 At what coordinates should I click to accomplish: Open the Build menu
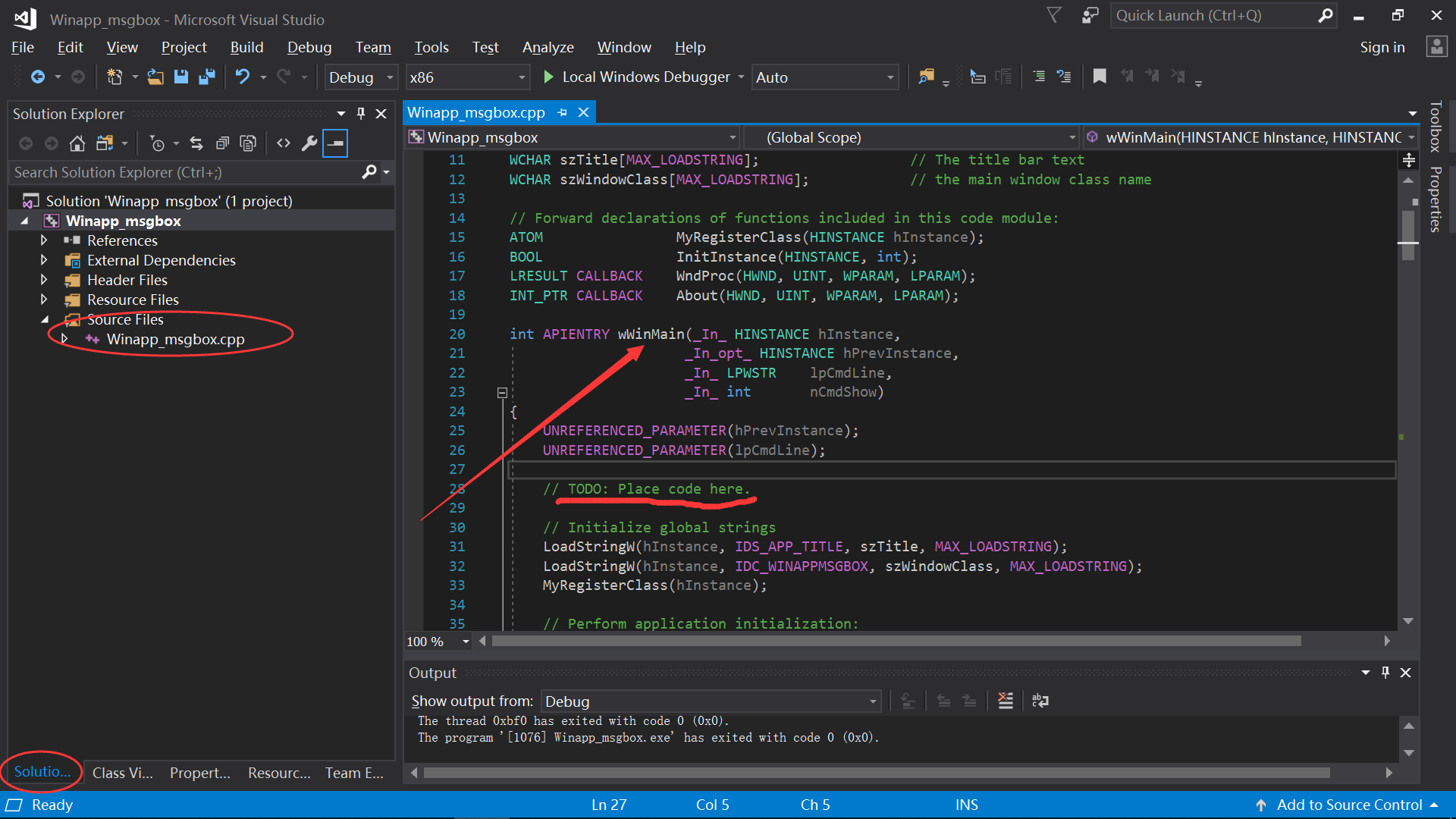tap(246, 47)
